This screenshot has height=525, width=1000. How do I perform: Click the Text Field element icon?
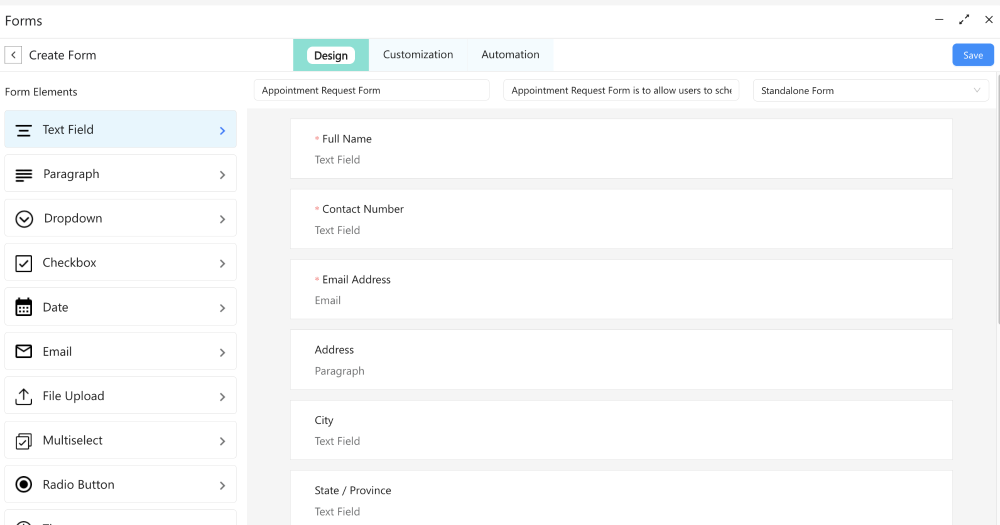click(x=24, y=130)
